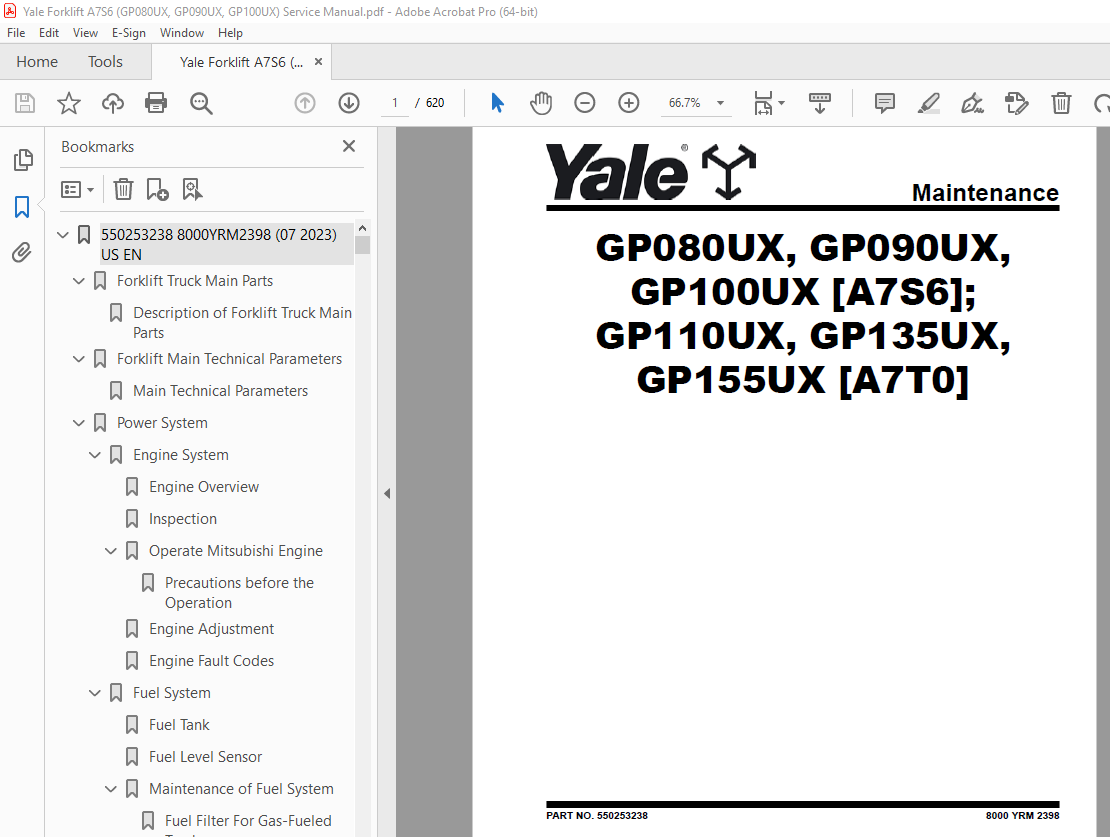Image resolution: width=1110 pixels, height=837 pixels.
Task: Add document to starred favorites
Action: [69, 103]
